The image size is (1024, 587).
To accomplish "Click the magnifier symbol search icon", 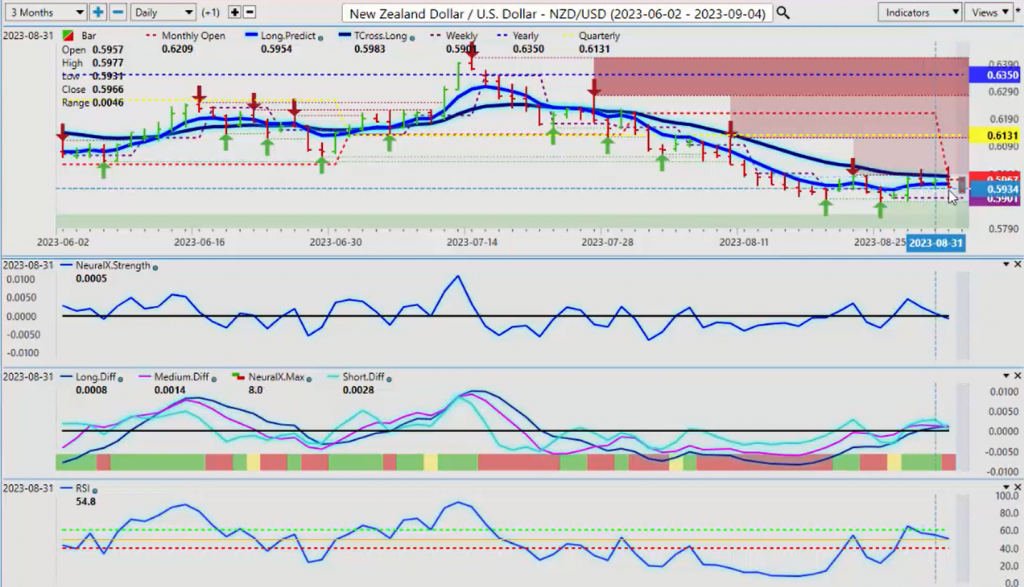I will 782,12.
